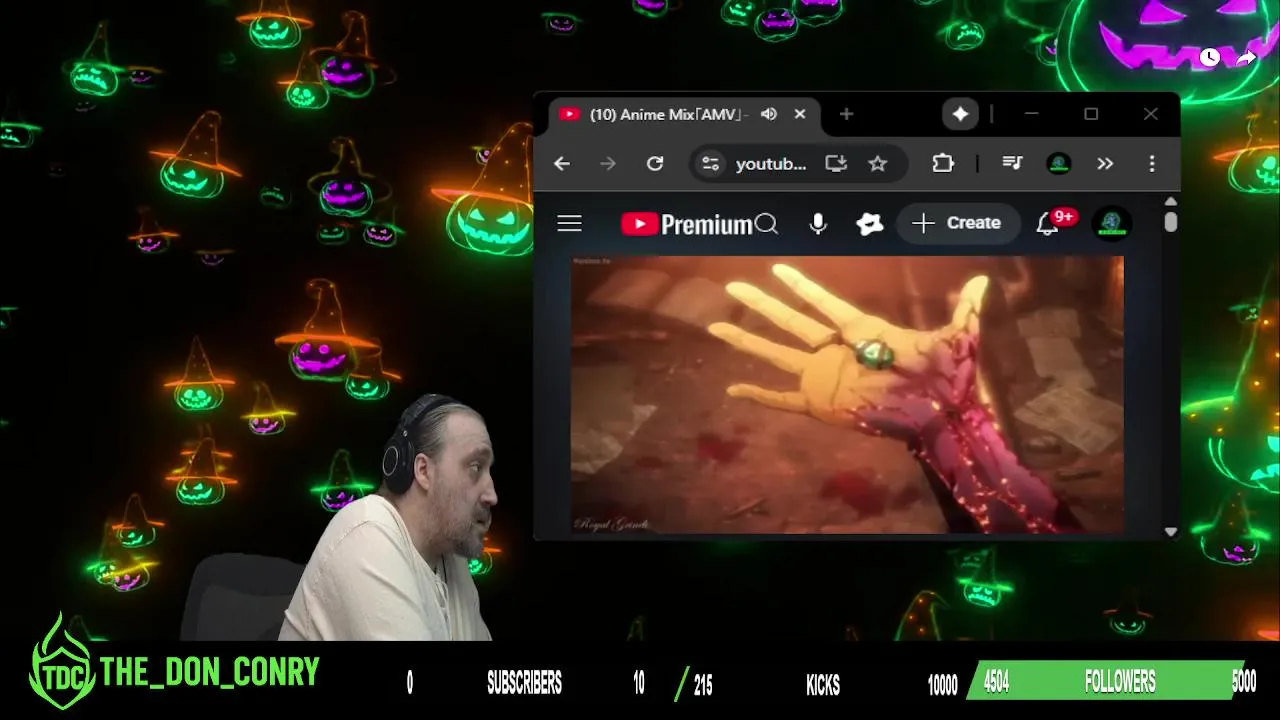The height and width of the screenshot is (720, 1280).
Task: Close the Chrome window
Action: click(x=1151, y=114)
